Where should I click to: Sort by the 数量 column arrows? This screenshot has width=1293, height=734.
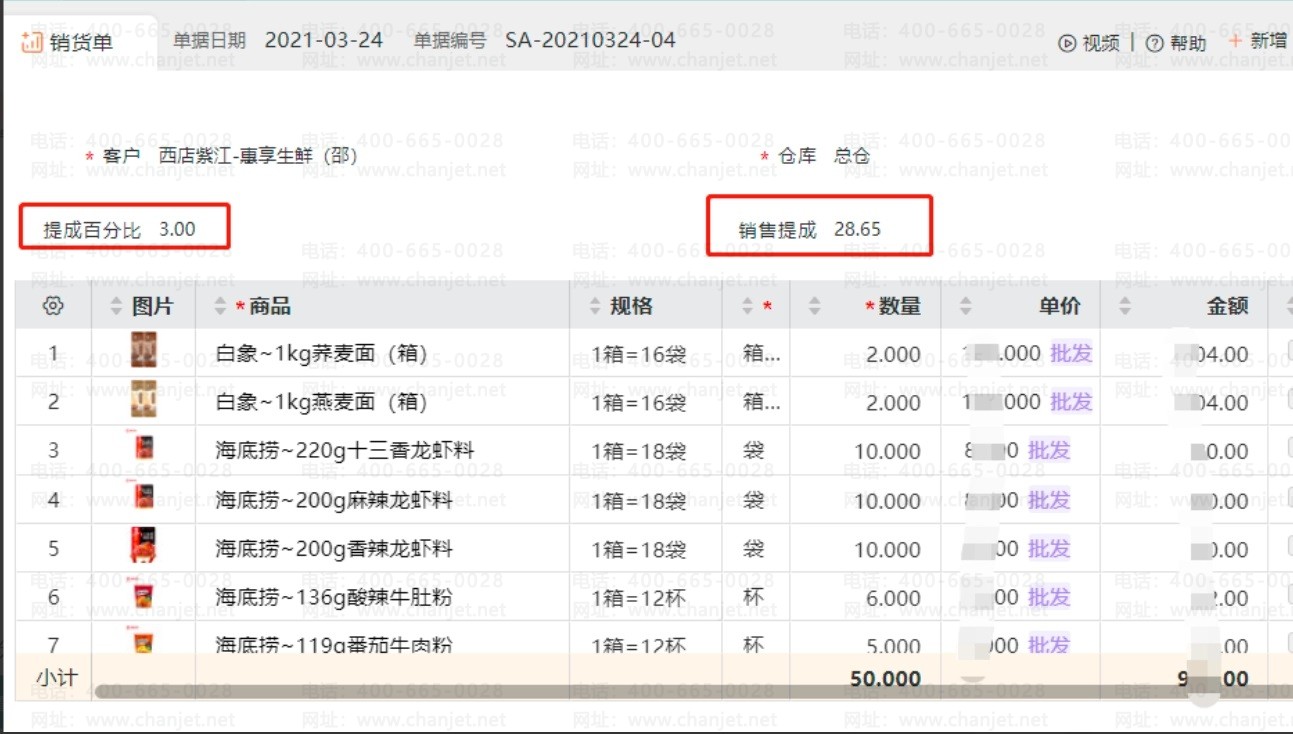tap(814, 307)
